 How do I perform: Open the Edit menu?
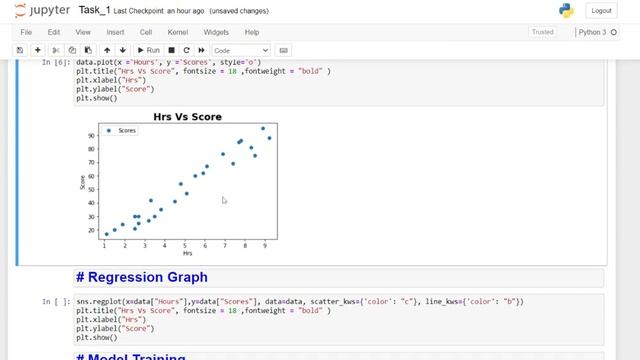[53, 32]
